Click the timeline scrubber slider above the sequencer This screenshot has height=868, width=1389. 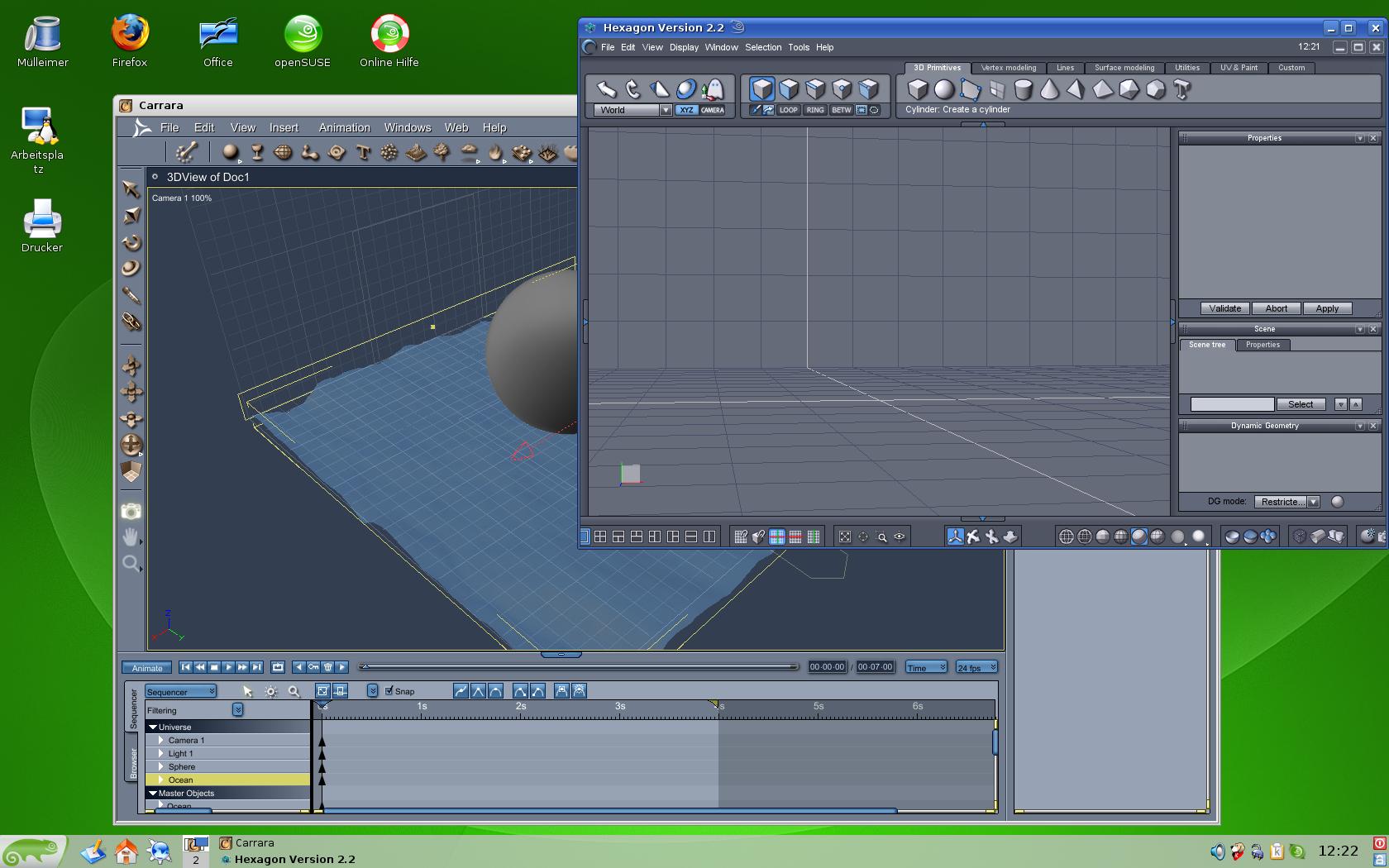tap(579, 666)
